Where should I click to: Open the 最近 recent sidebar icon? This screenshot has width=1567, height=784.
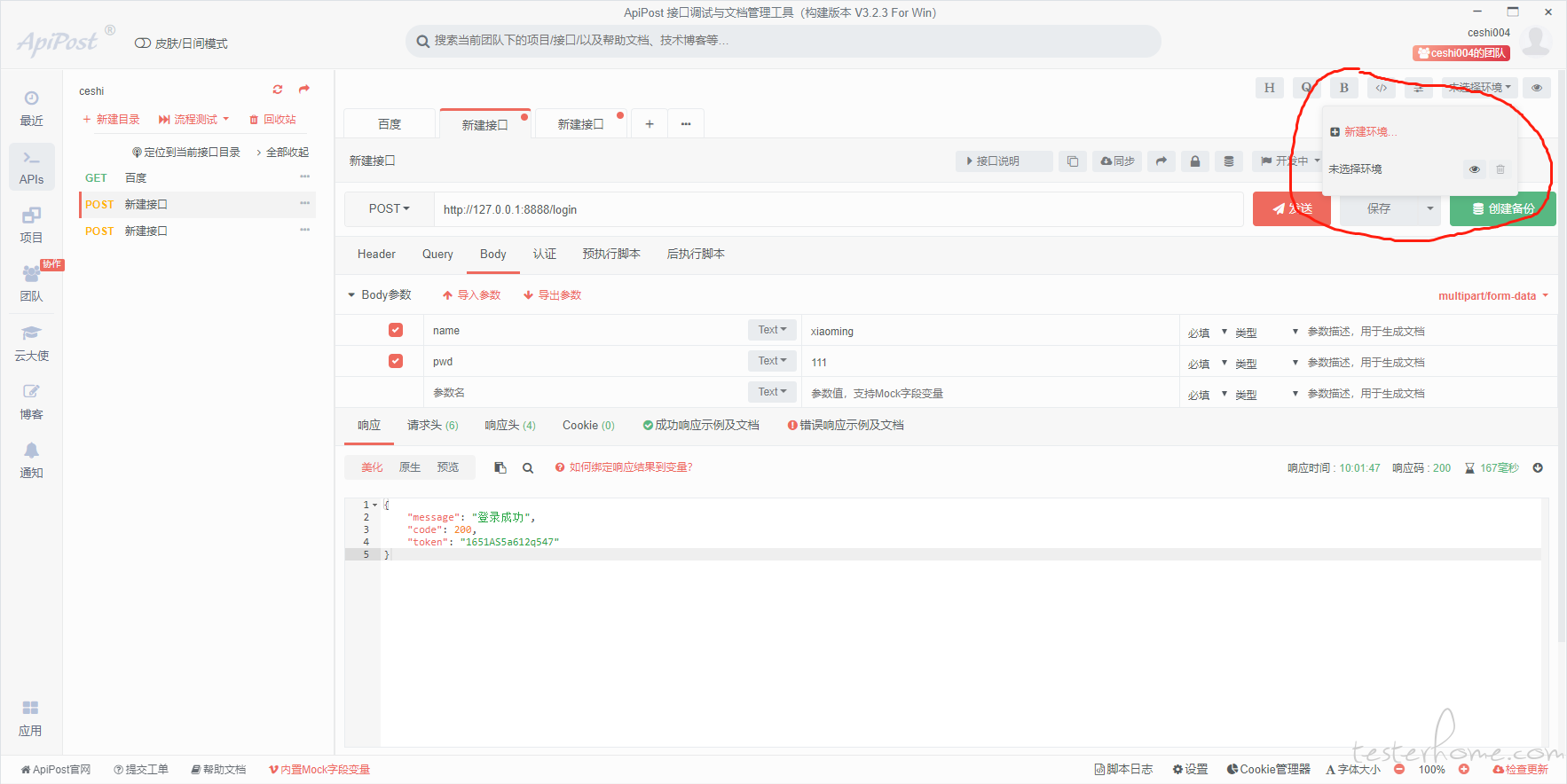31,108
